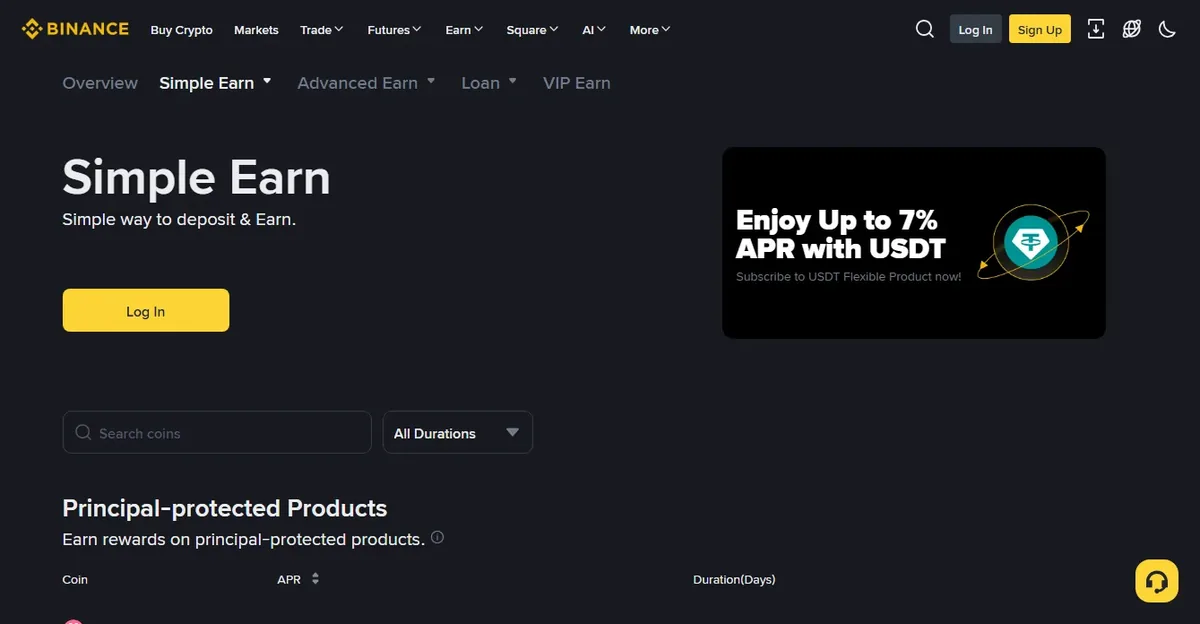This screenshot has height=624, width=1200.
Task: Sort by the APR arrows icon
Action: pyautogui.click(x=315, y=579)
